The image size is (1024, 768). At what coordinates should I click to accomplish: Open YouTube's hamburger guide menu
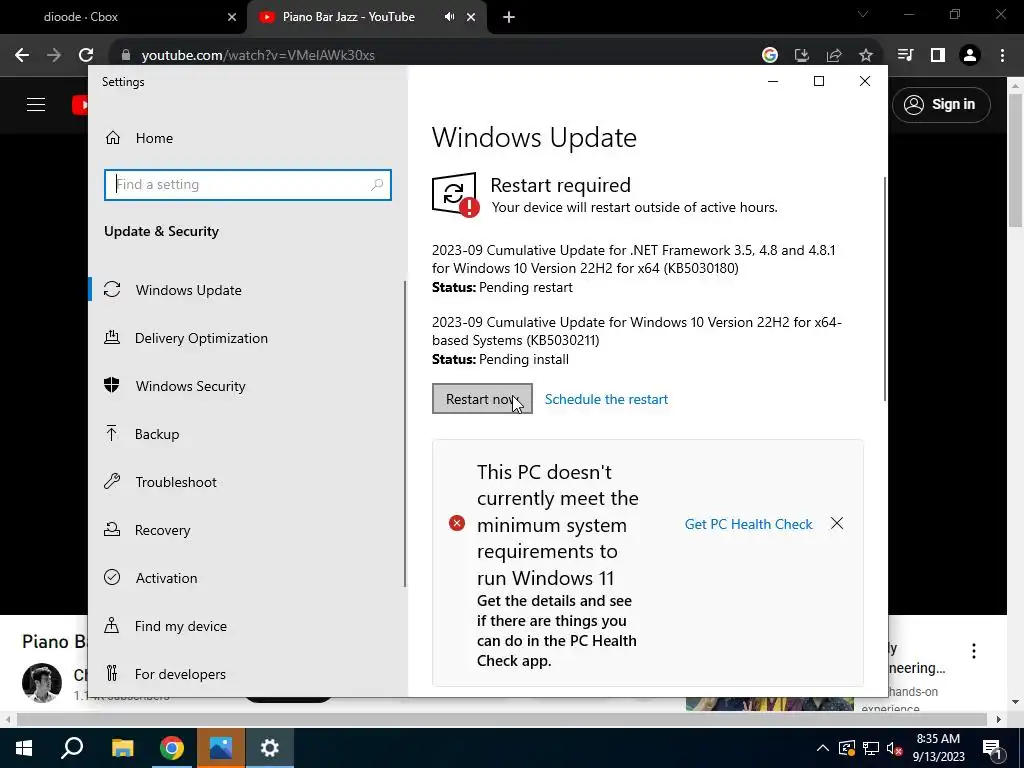click(x=36, y=104)
